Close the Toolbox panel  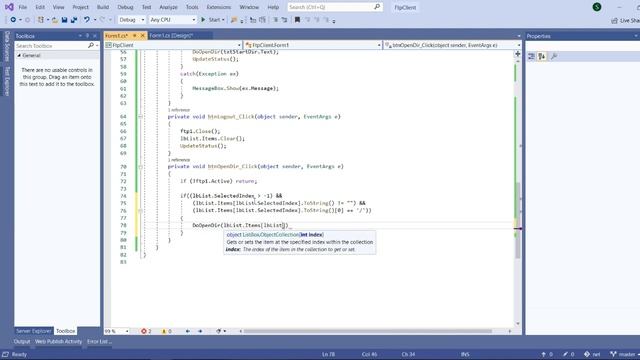coord(95,36)
